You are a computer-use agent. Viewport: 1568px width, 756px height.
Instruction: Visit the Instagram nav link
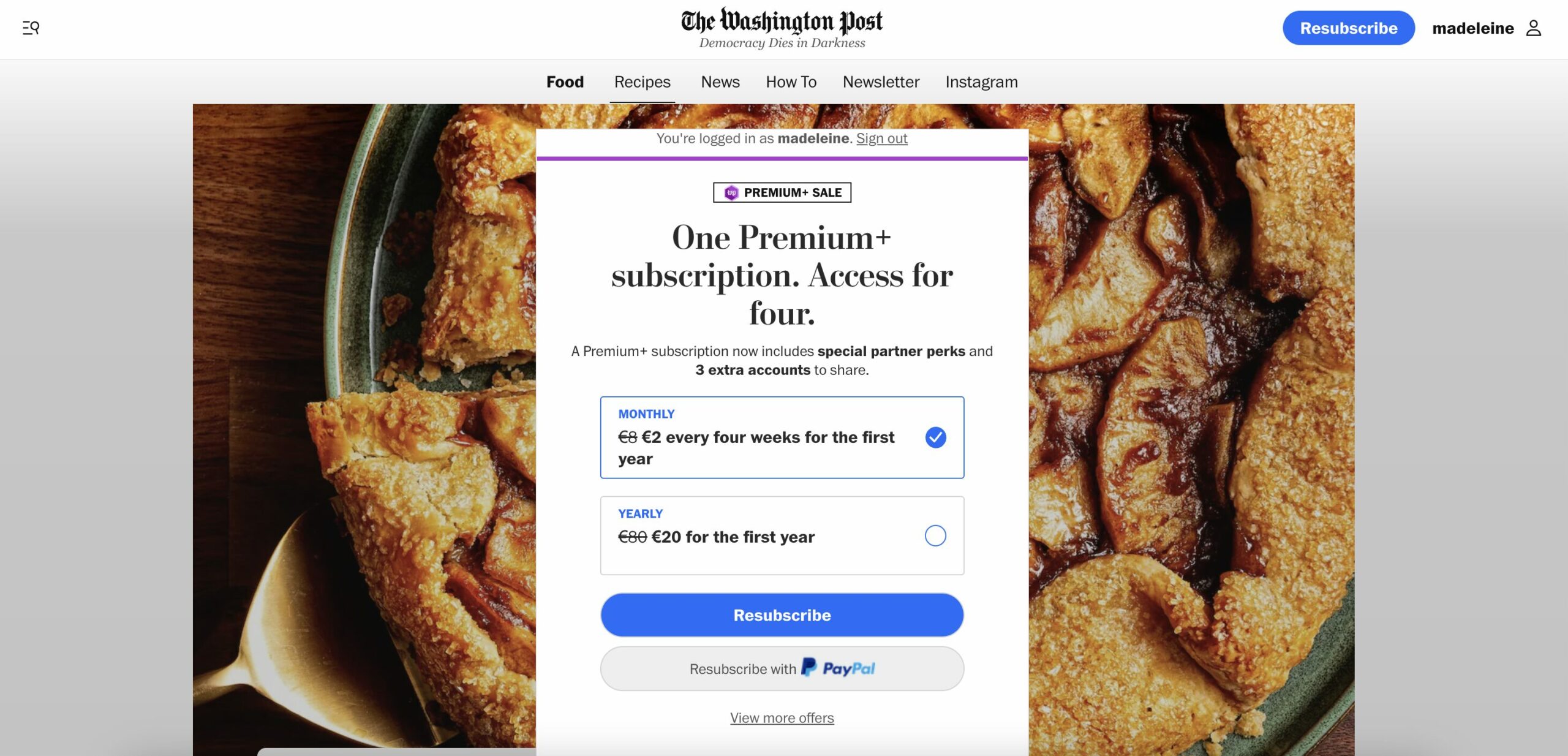981,81
